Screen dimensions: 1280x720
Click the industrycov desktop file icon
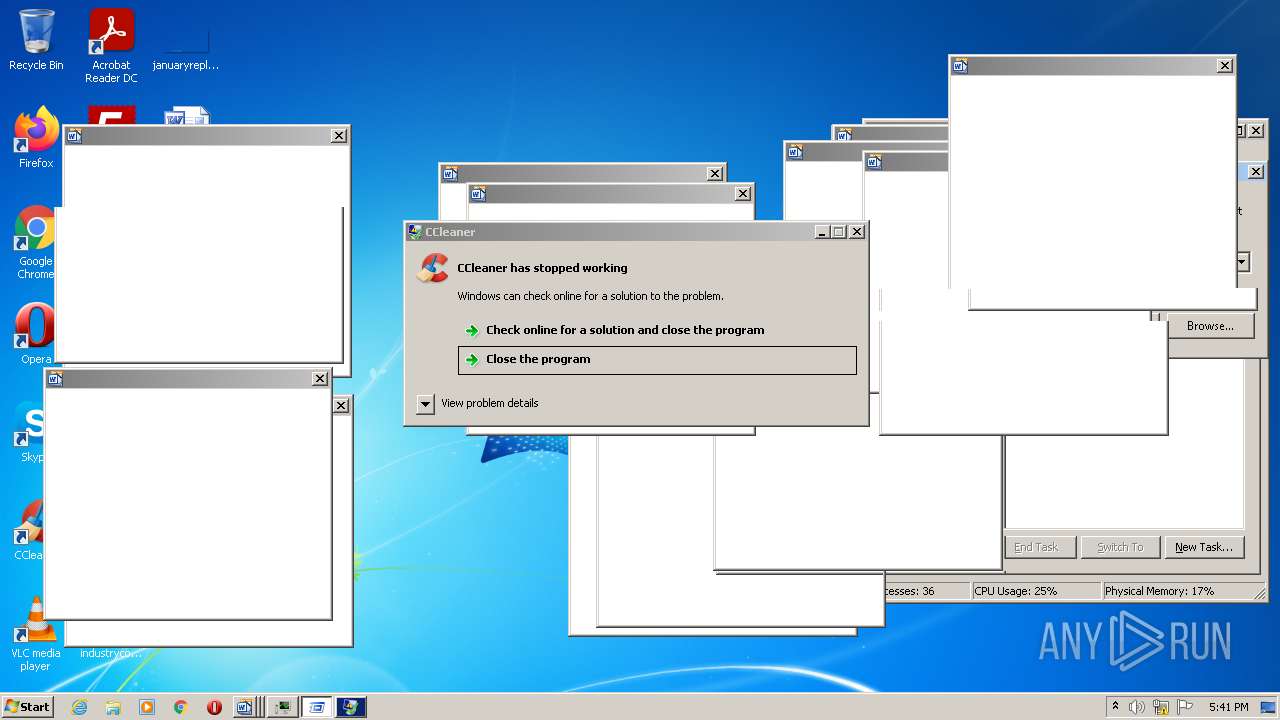tap(110, 652)
